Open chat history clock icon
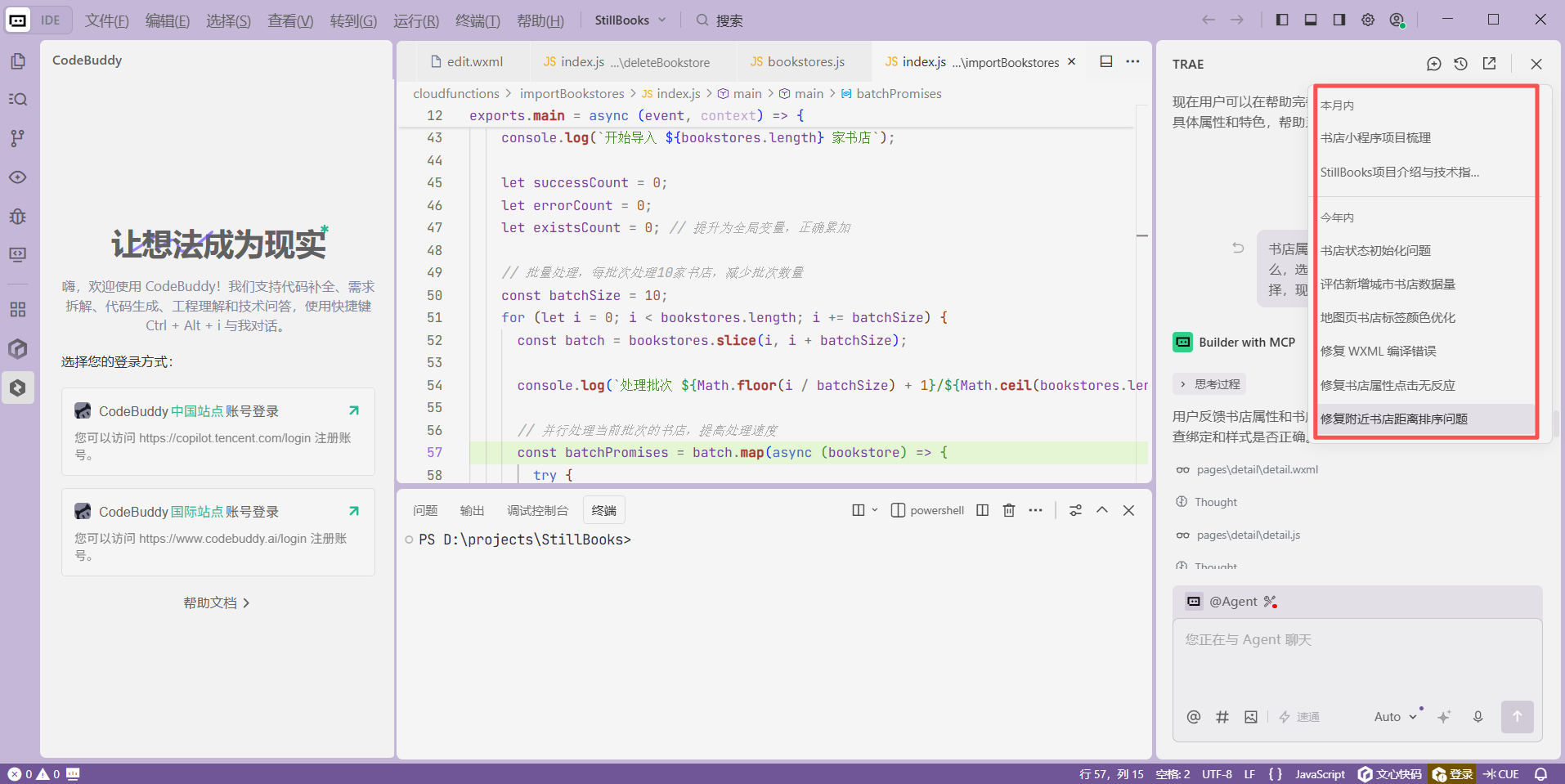Image resolution: width=1565 pixels, height=784 pixels. click(1461, 64)
